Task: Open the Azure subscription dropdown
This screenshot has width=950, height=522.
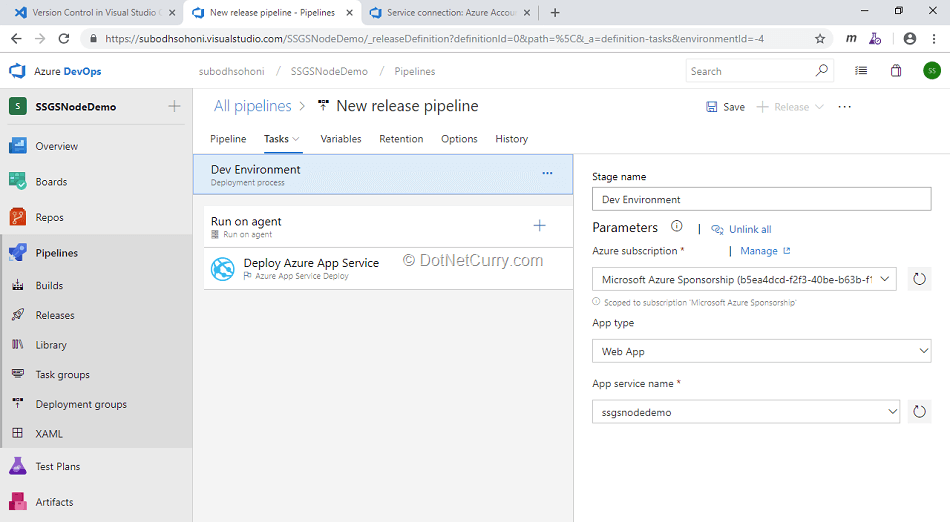Action: click(x=744, y=279)
